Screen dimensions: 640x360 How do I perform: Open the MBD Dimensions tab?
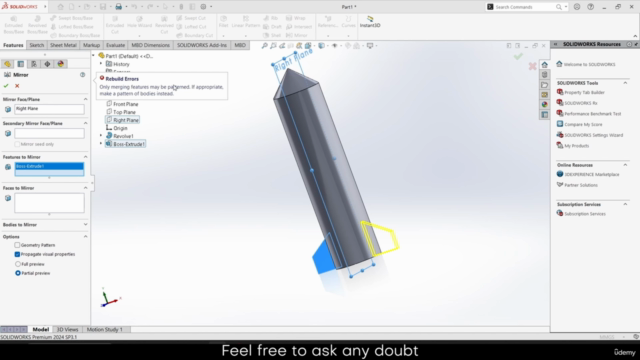pos(150,45)
